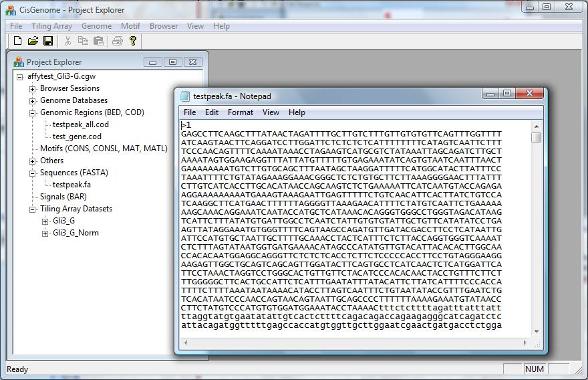Click the Copy toolbar icon
The width and height of the screenshot is (588, 380).
tap(82, 41)
